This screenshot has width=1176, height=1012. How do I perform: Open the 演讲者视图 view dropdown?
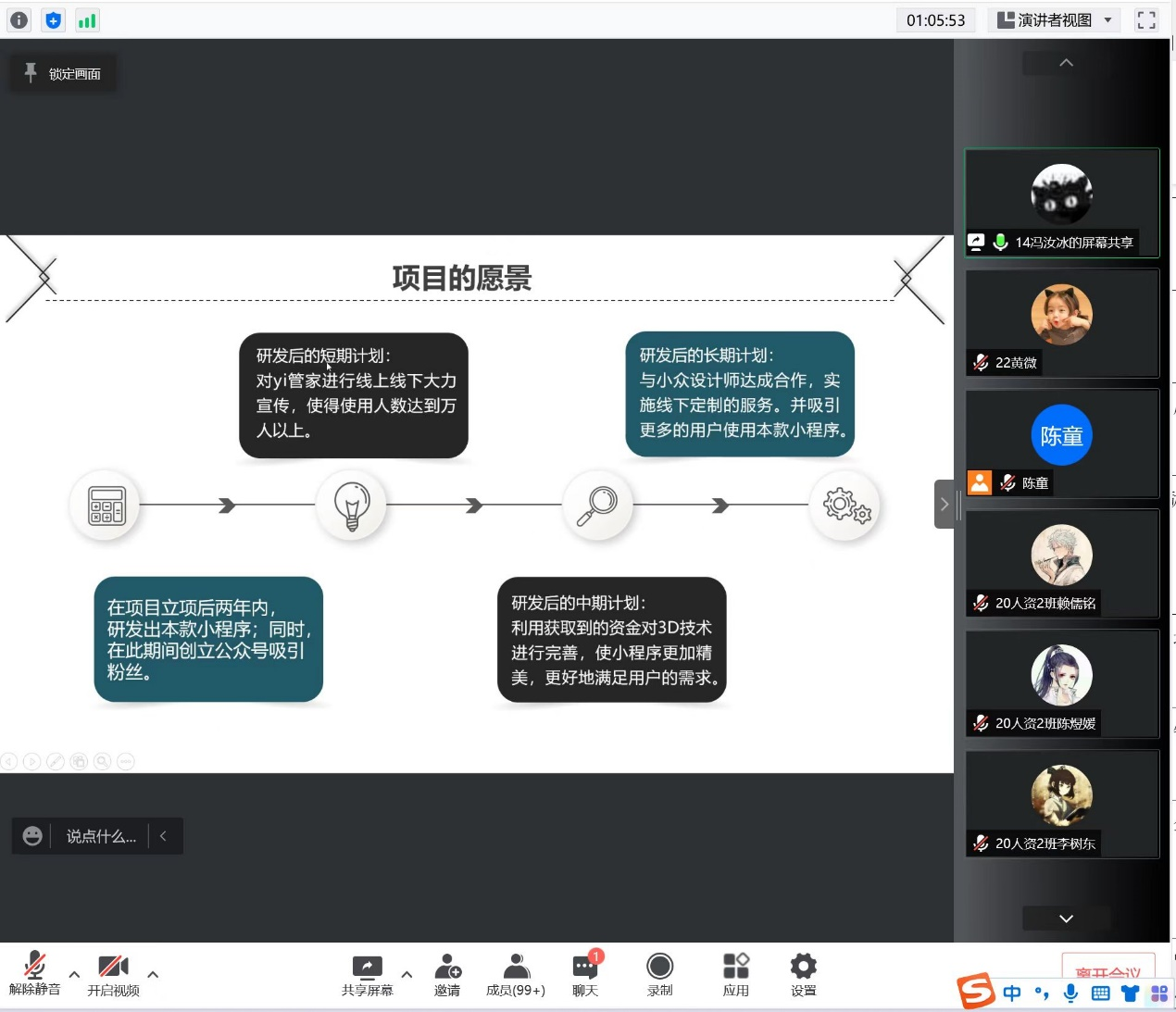1055,20
